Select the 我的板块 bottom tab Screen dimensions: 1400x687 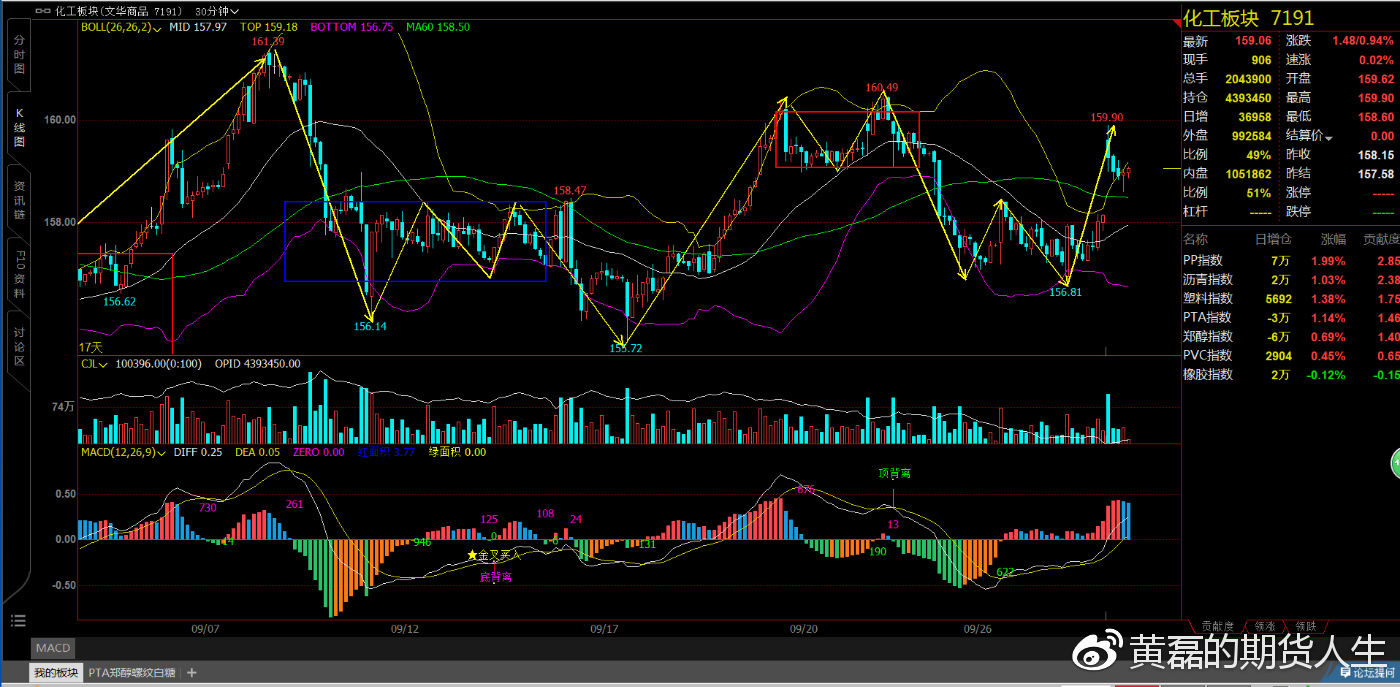[x=55, y=673]
